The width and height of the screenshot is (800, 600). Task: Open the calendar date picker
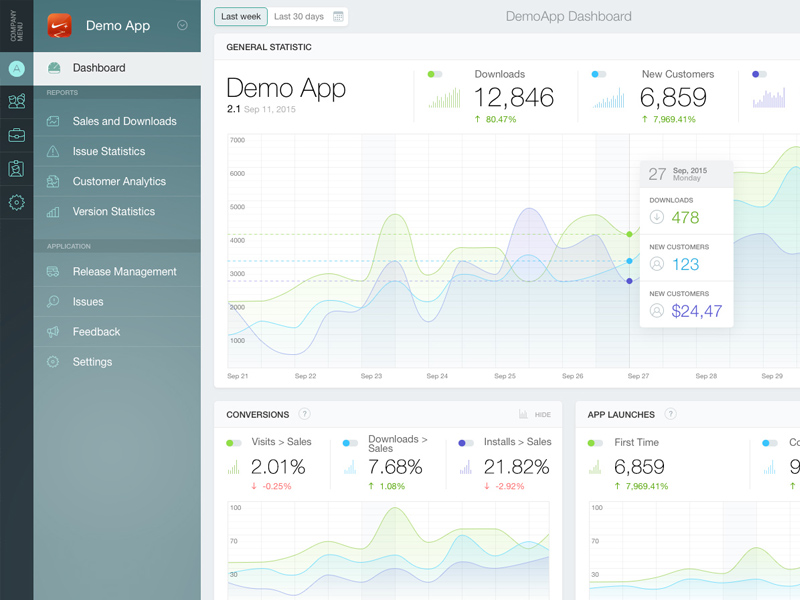[x=338, y=17]
